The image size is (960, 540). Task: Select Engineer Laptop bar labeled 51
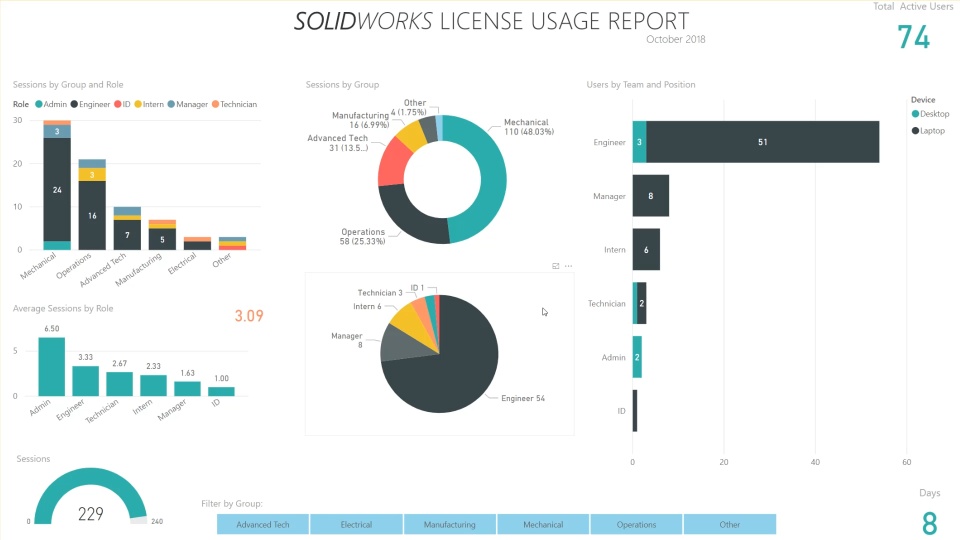pos(762,142)
